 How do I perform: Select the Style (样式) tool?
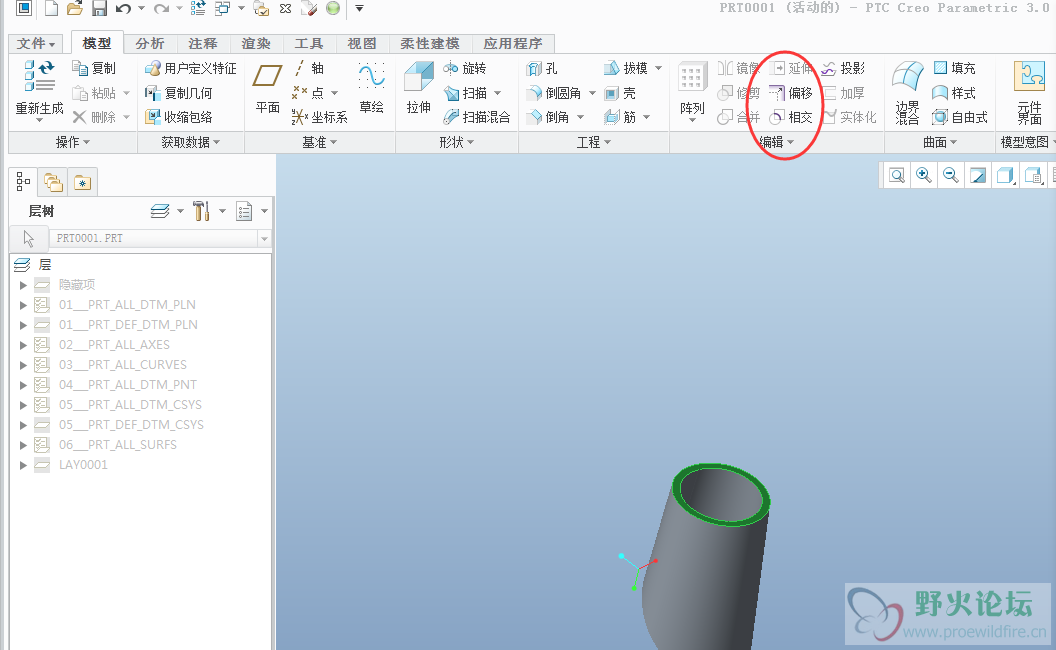point(954,93)
